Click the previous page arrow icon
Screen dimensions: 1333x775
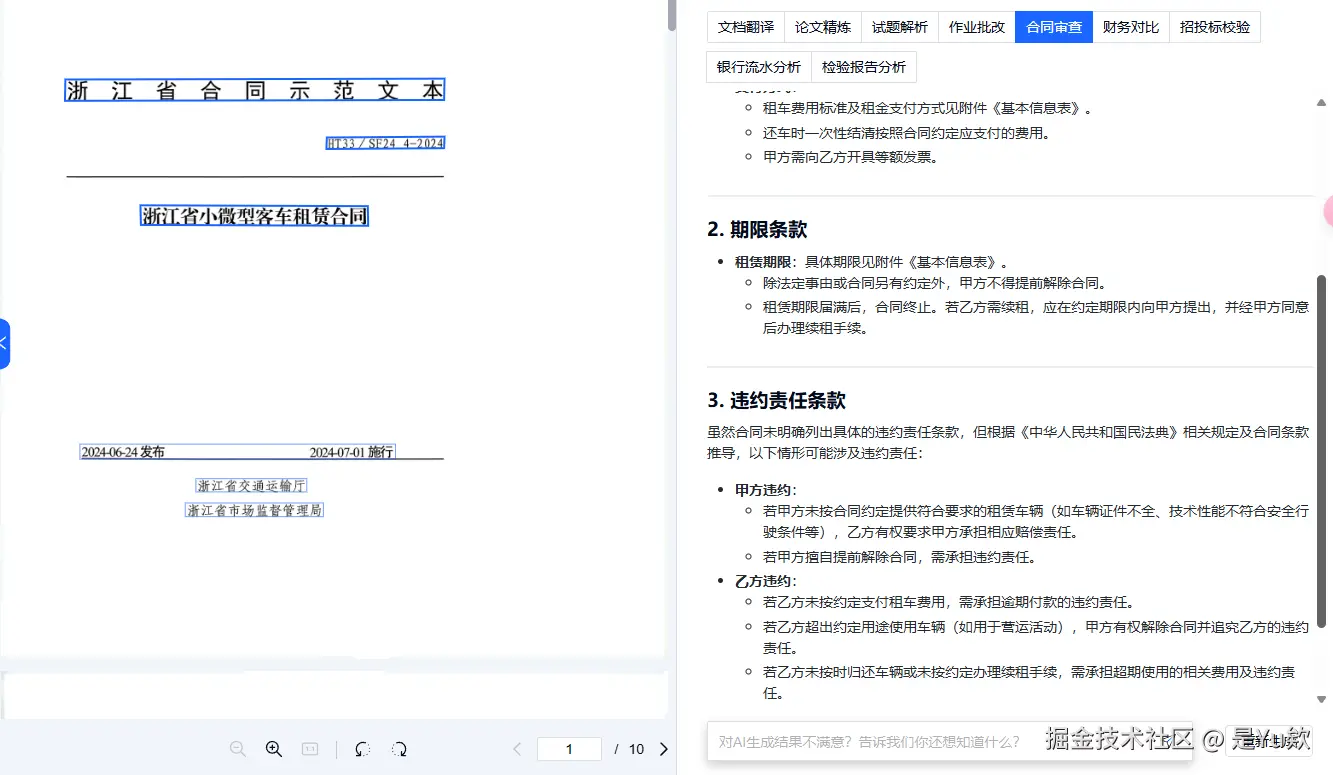516,748
